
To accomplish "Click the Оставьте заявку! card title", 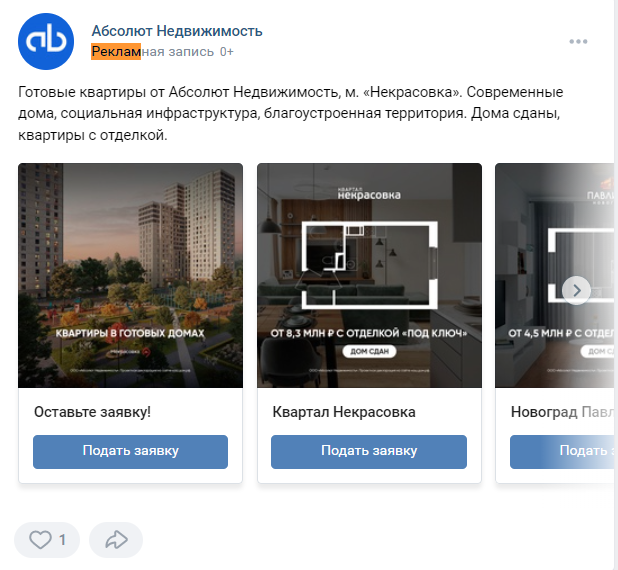I will 93,412.
